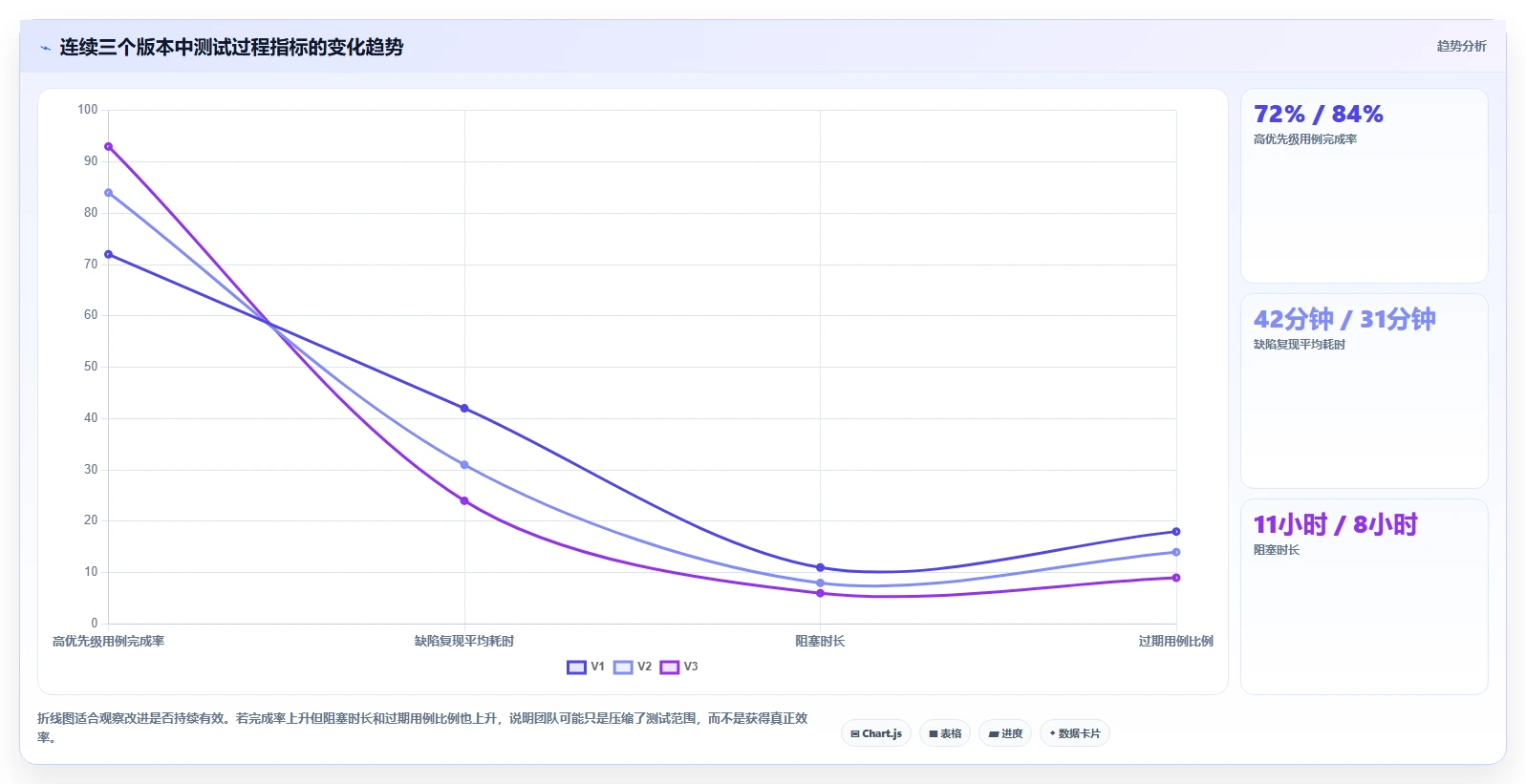Click V3 point on 缺陷复现平均耗时 at 24

(x=464, y=501)
